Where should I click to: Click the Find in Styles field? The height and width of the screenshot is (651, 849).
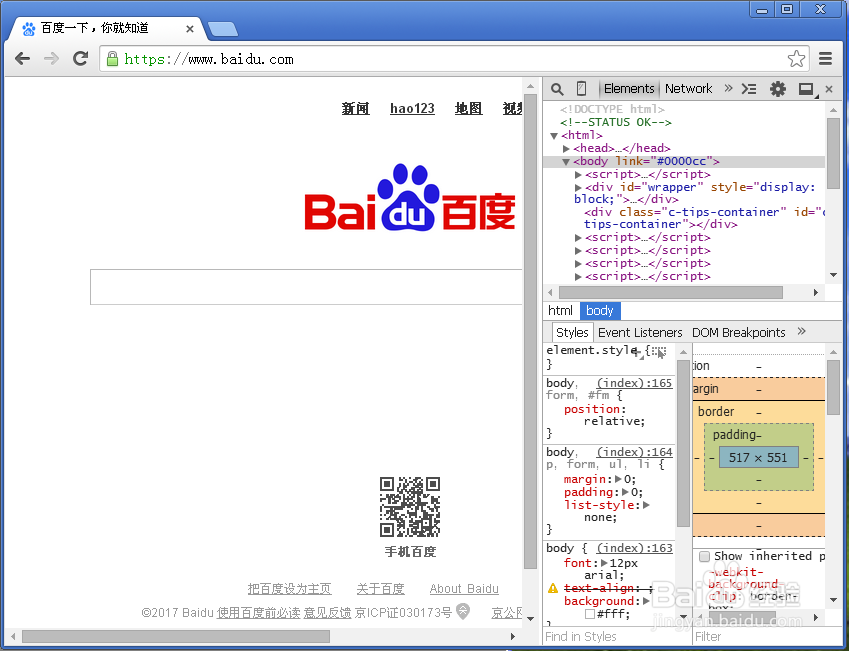point(617,636)
